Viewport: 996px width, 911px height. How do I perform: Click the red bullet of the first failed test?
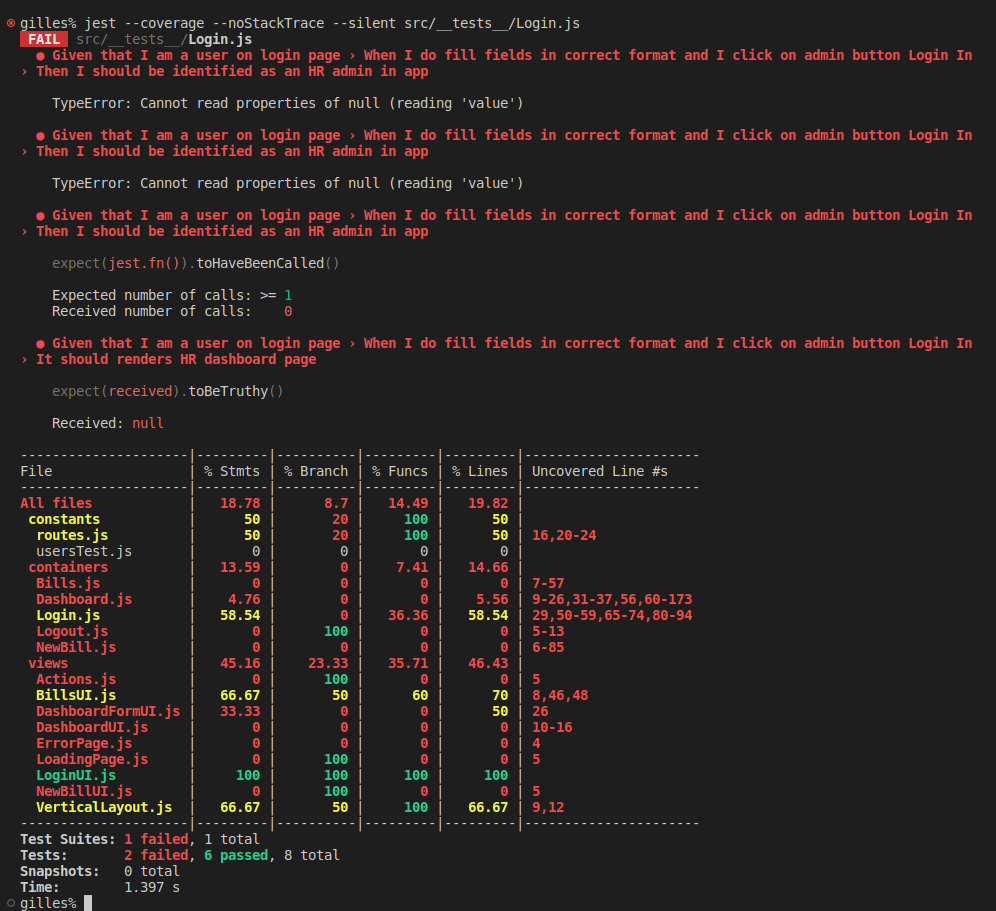point(41,55)
